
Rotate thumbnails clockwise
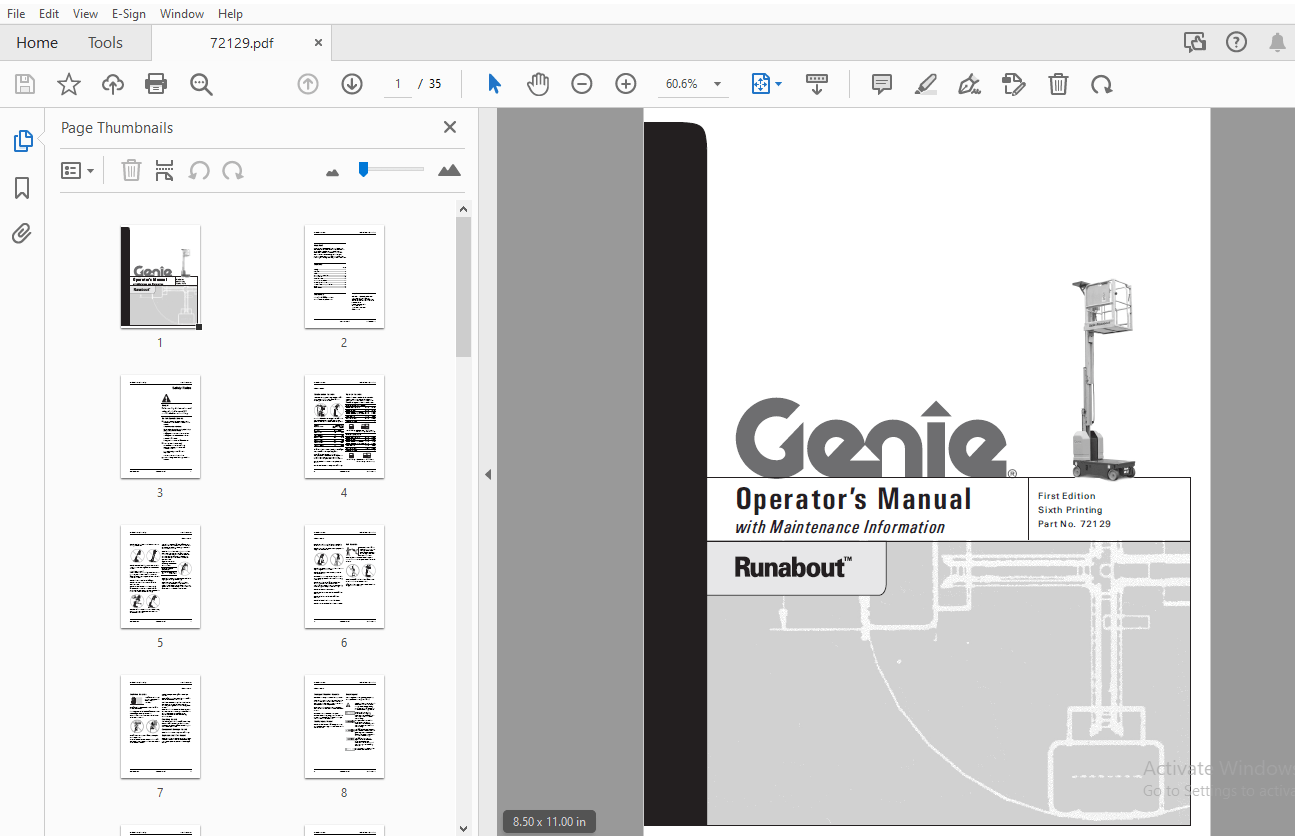pyautogui.click(x=233, y=171)
